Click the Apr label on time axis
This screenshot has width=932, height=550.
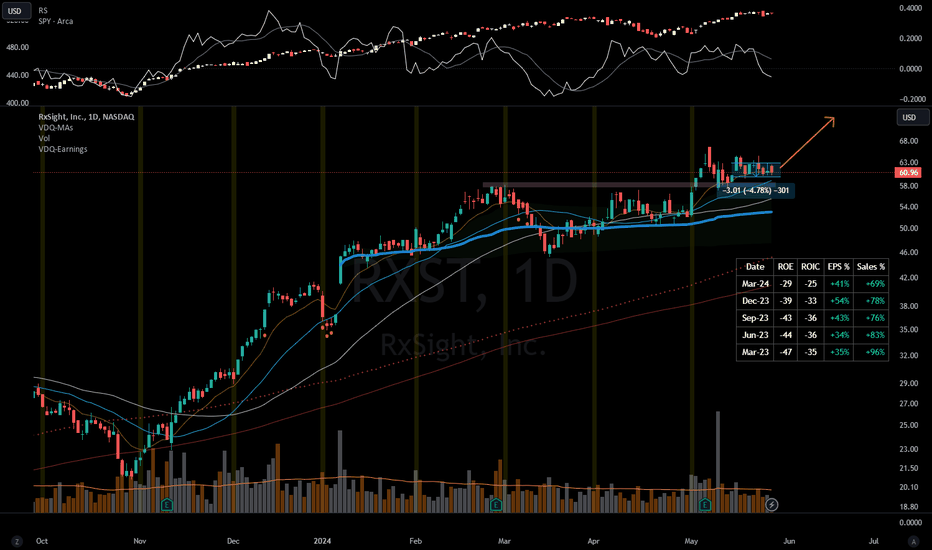(x=593, y=541)
